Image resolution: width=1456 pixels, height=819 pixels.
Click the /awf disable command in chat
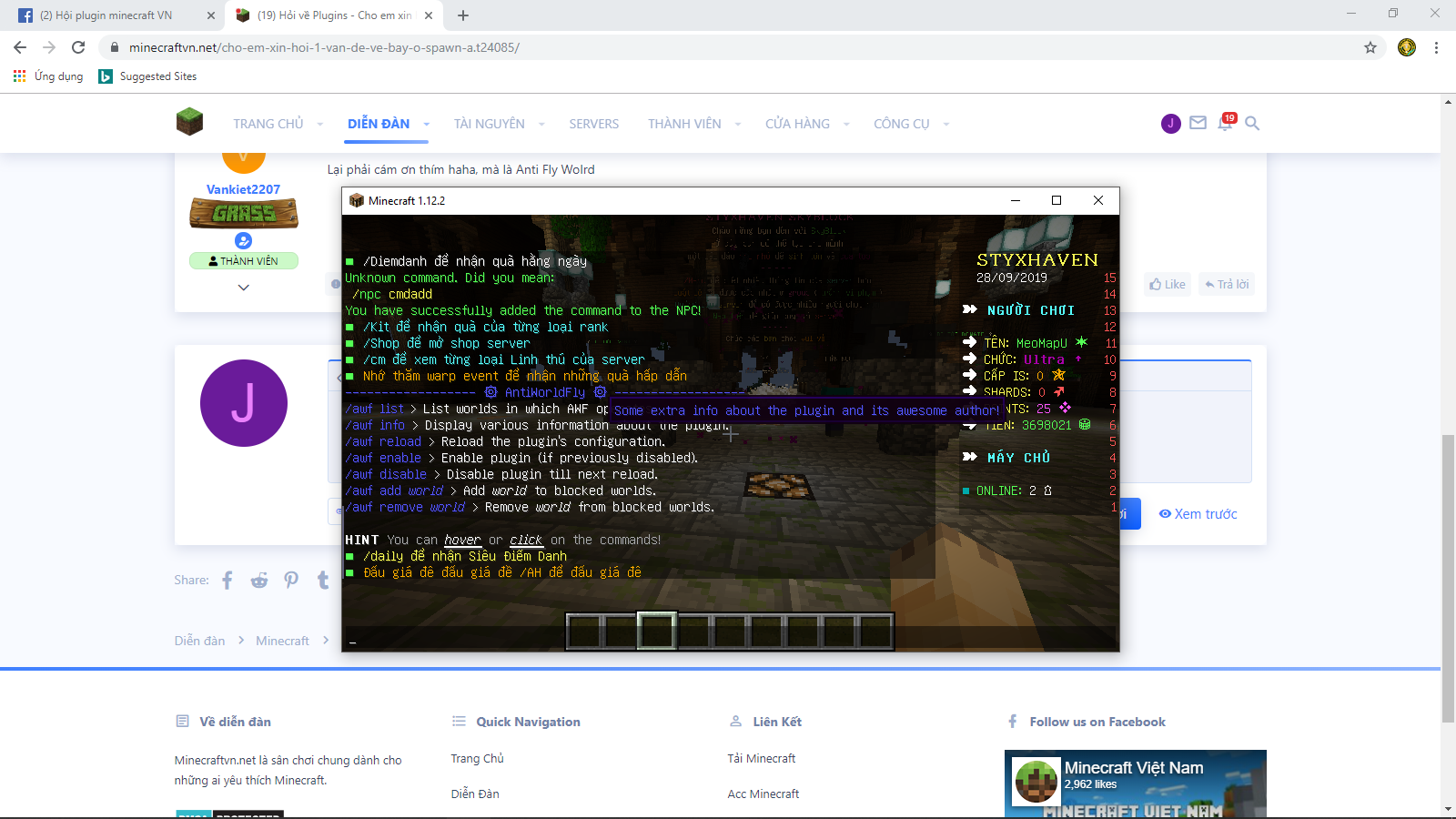click(x=386, y=474)
